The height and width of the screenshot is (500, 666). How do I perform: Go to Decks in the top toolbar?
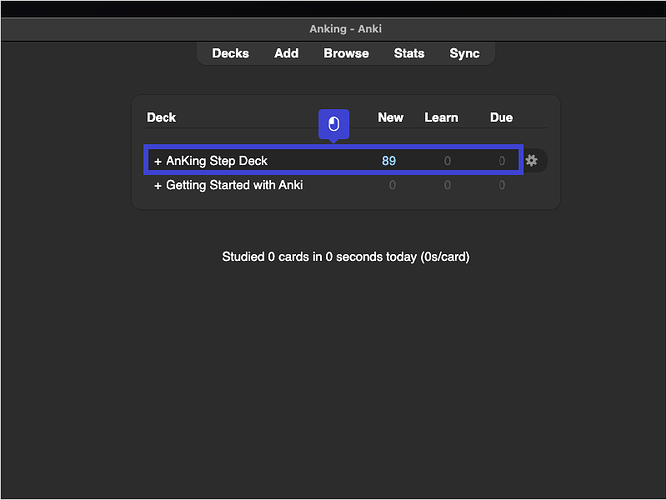230,53
